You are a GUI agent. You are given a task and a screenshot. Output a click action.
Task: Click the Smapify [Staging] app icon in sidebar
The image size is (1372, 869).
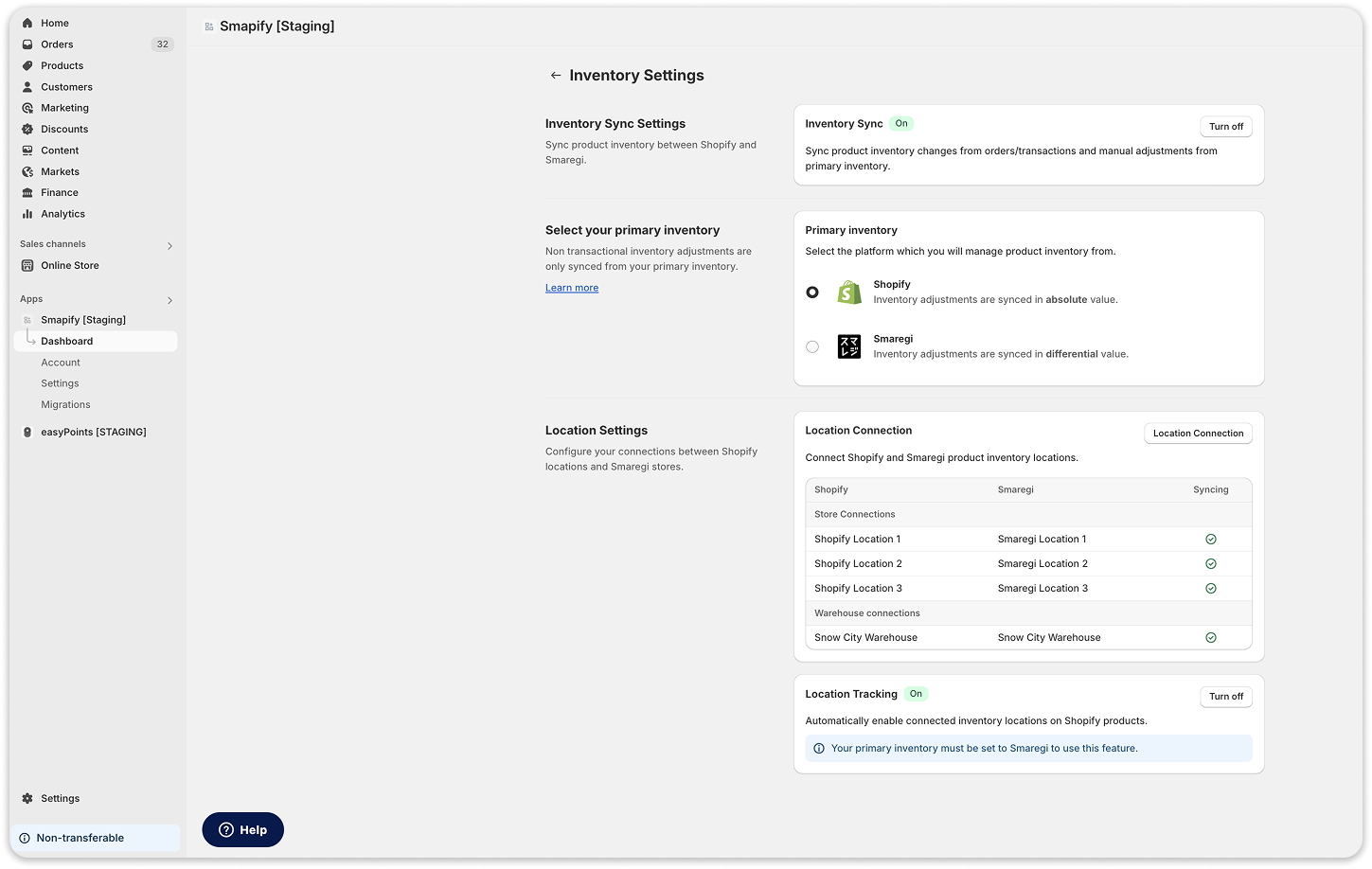click(27, 320)
